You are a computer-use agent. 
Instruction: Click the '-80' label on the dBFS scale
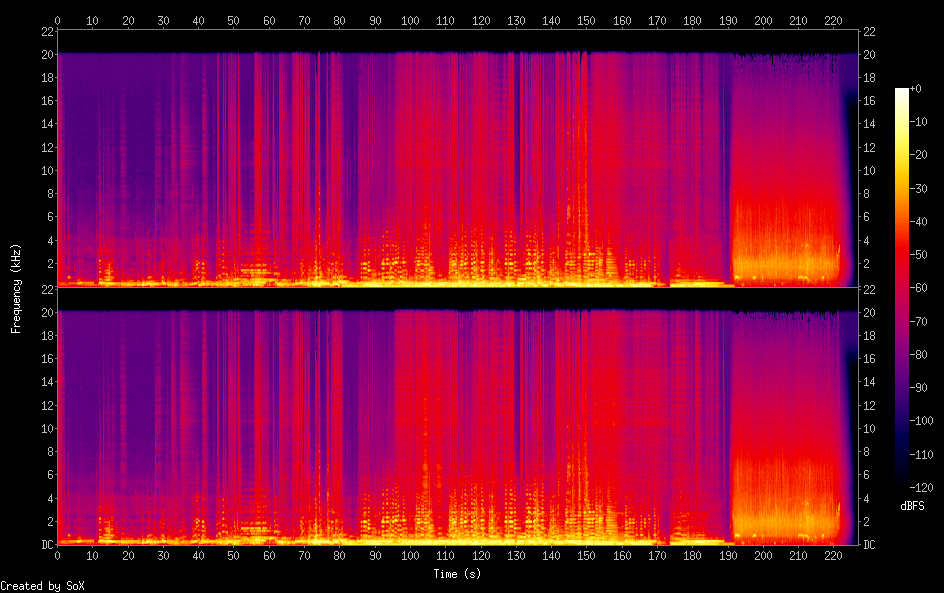coord(919,355)
